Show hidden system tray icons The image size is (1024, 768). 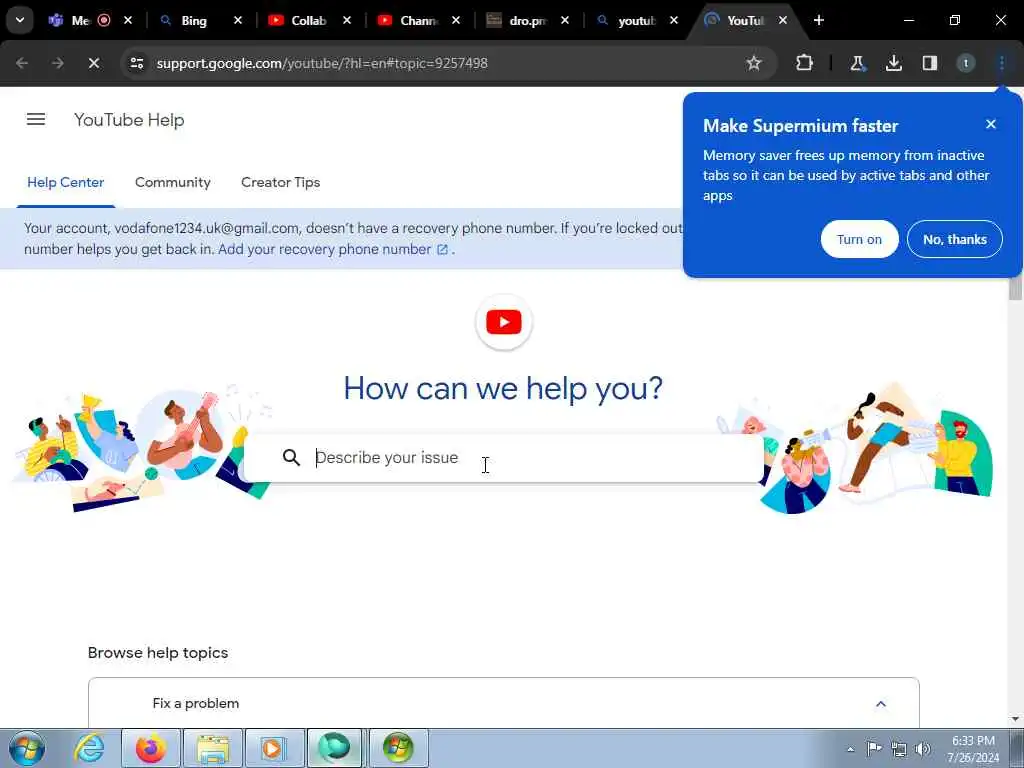coord(850,749)
